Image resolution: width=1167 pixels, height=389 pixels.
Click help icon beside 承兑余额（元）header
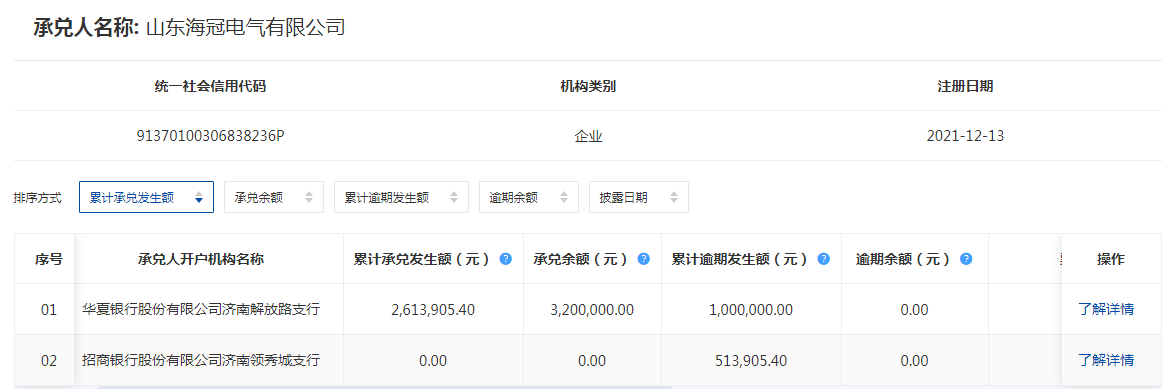pyautogui.click(x=644, y=259)
